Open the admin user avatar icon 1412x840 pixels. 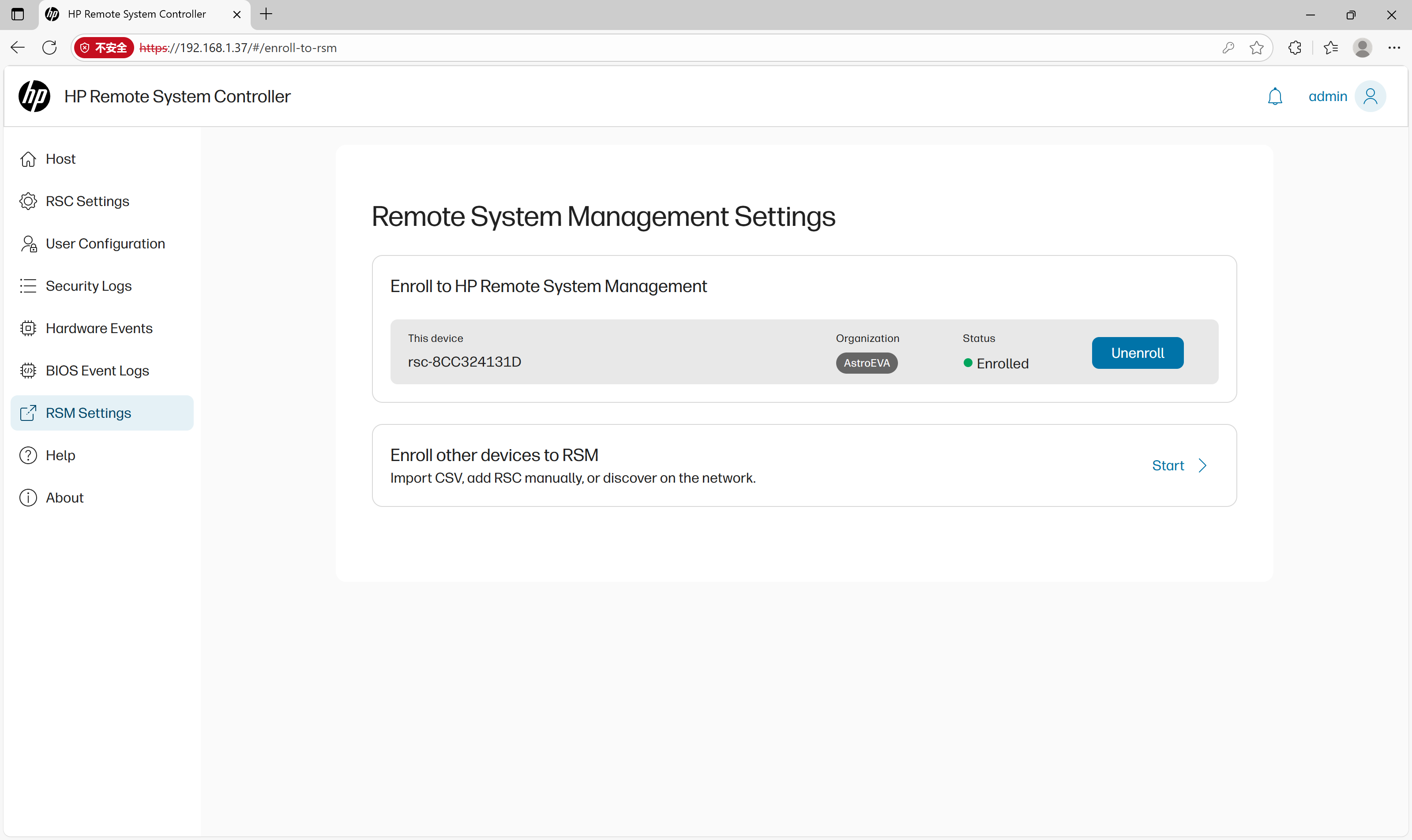(x=1370, y=97)
